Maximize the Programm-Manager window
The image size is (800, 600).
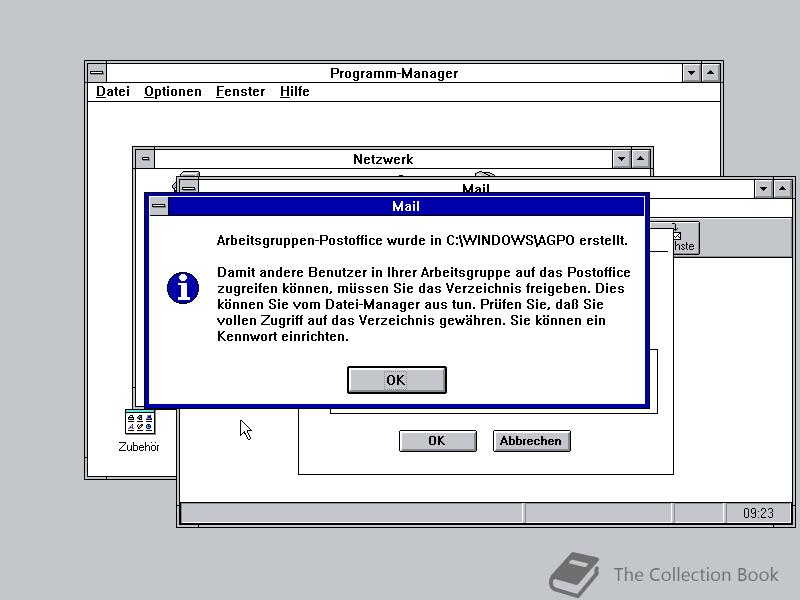[711, 73]
